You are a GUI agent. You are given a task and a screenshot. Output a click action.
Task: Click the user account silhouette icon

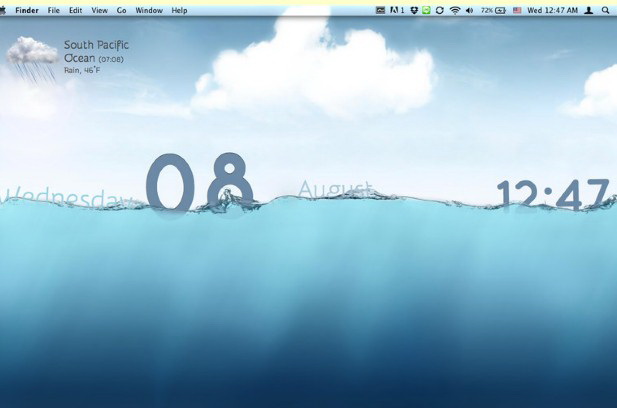point(588,9)
